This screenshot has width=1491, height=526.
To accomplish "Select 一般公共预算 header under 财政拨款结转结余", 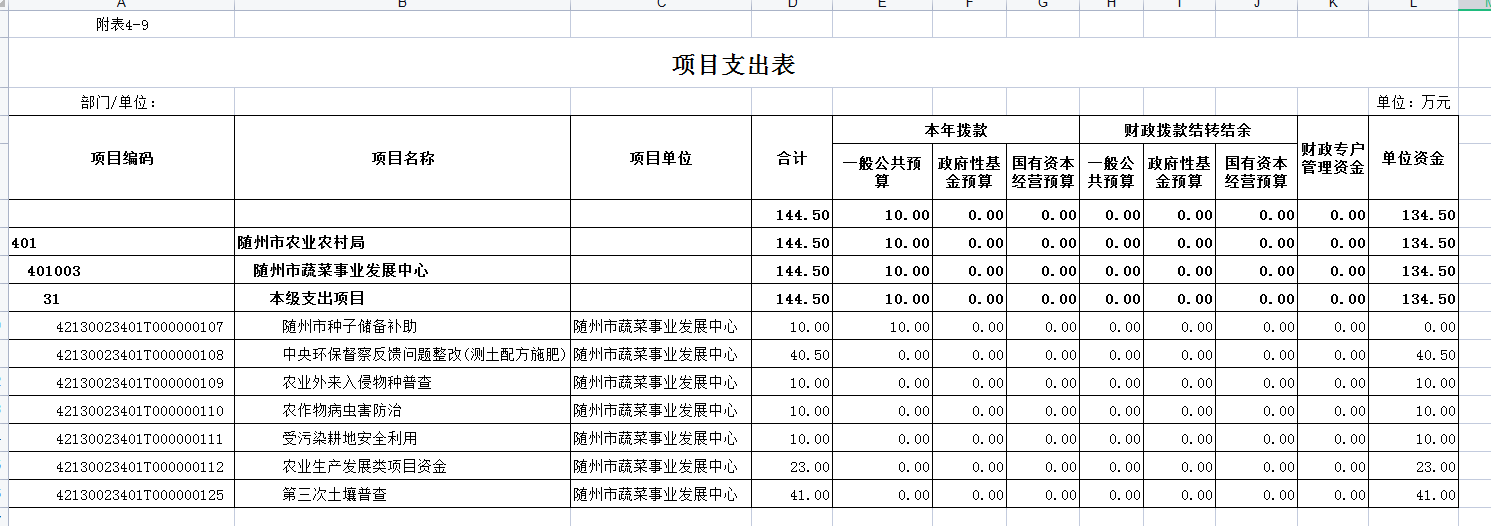I will tap(1111, 172).
